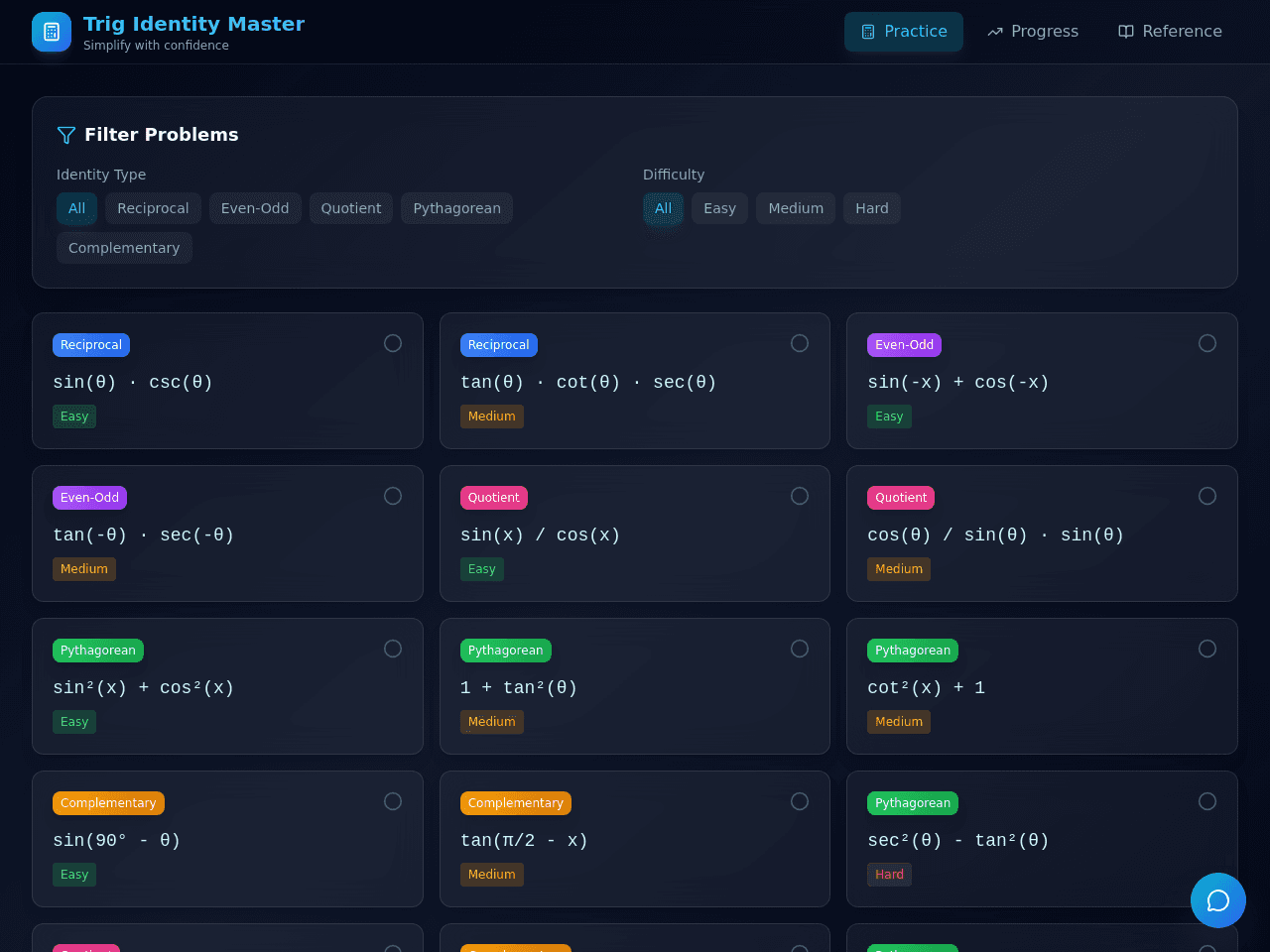Select the All difficulty filter
Viewport: 1270px width, 952px height.
click(x=663, y=208)
